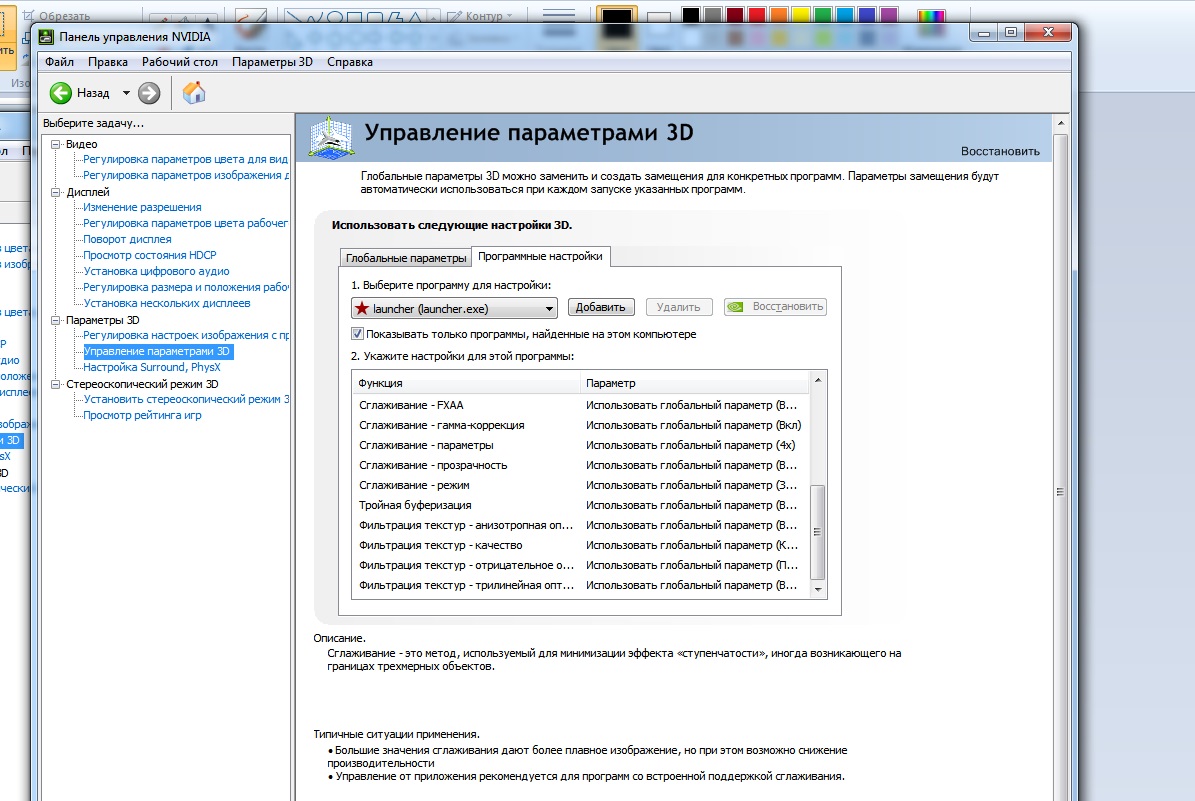
Task: Click the settings list scroll-down arrow
Action: pos(818,589)
